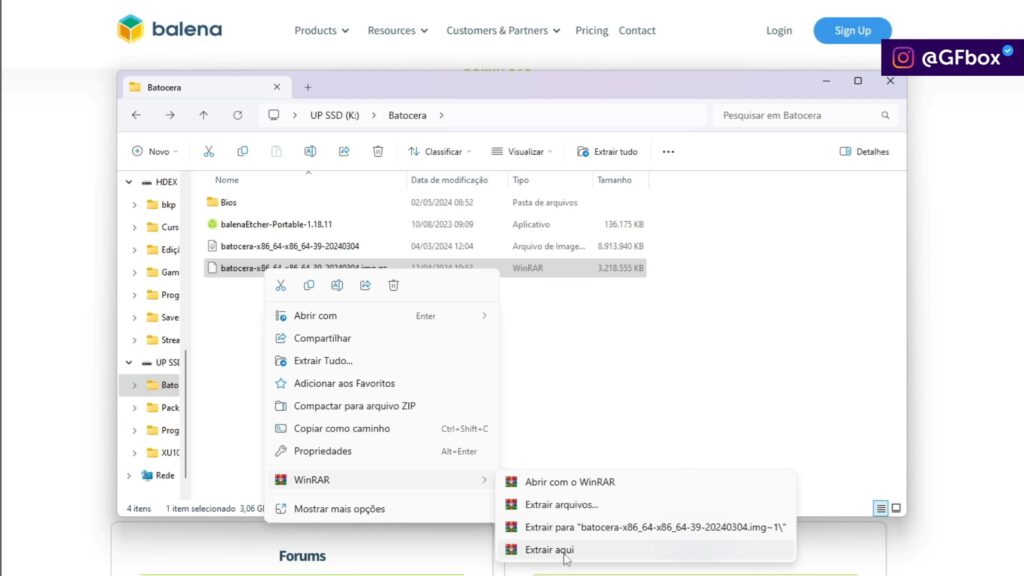Go forward with the Explorer forward arrow
The image size is (1024, 576).
point(170,115)
